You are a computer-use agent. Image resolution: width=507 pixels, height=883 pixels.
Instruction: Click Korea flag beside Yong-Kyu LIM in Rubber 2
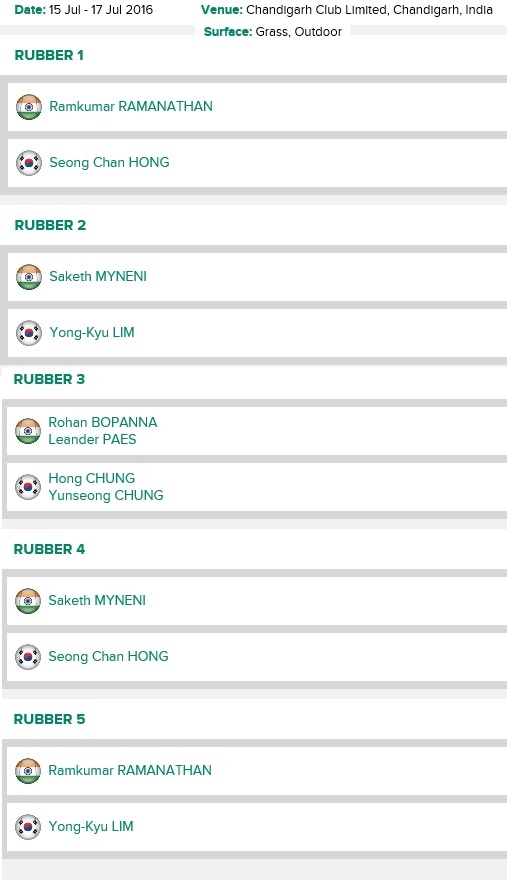[29, 333]
